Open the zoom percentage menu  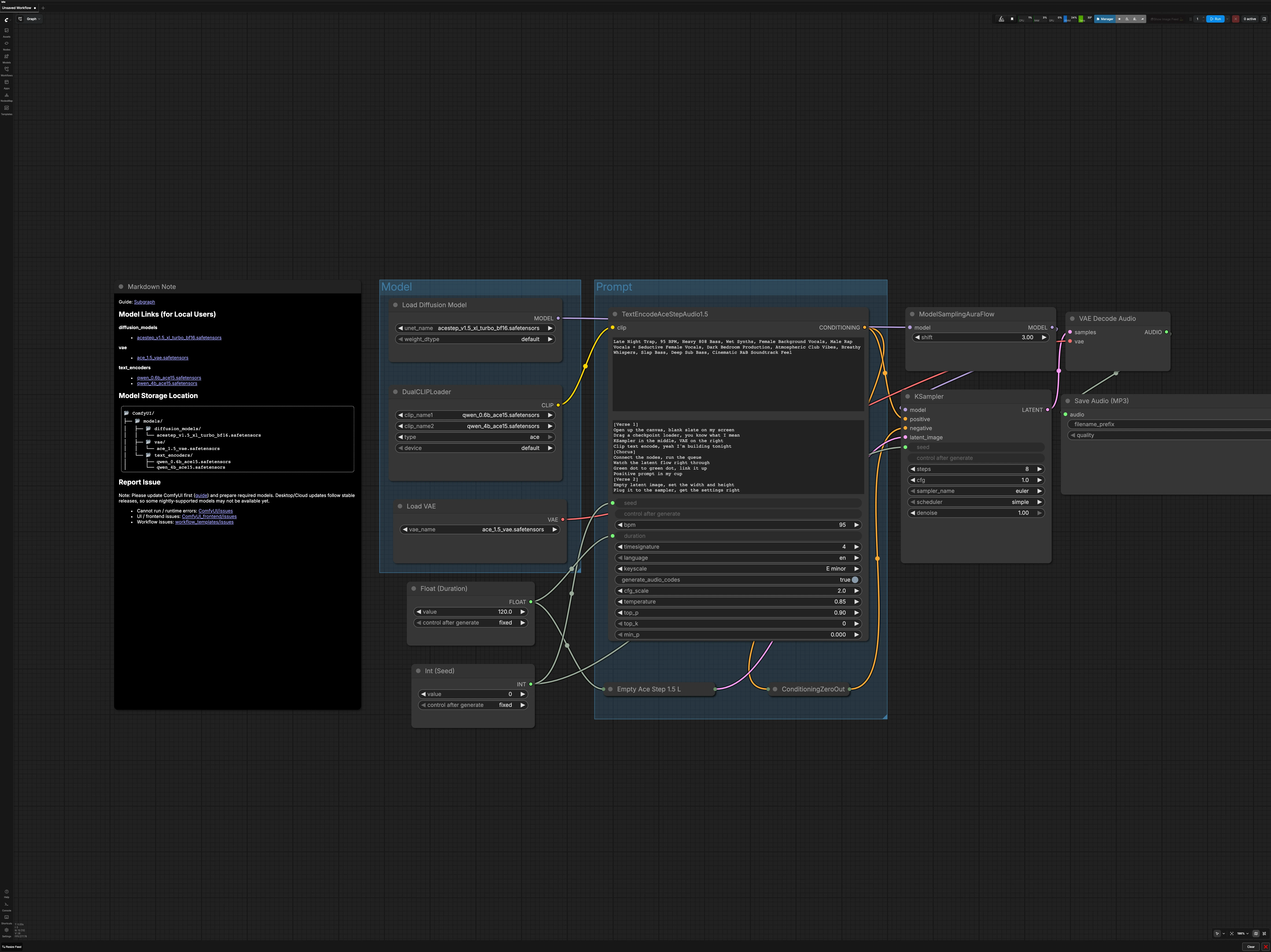(1243, 934)
